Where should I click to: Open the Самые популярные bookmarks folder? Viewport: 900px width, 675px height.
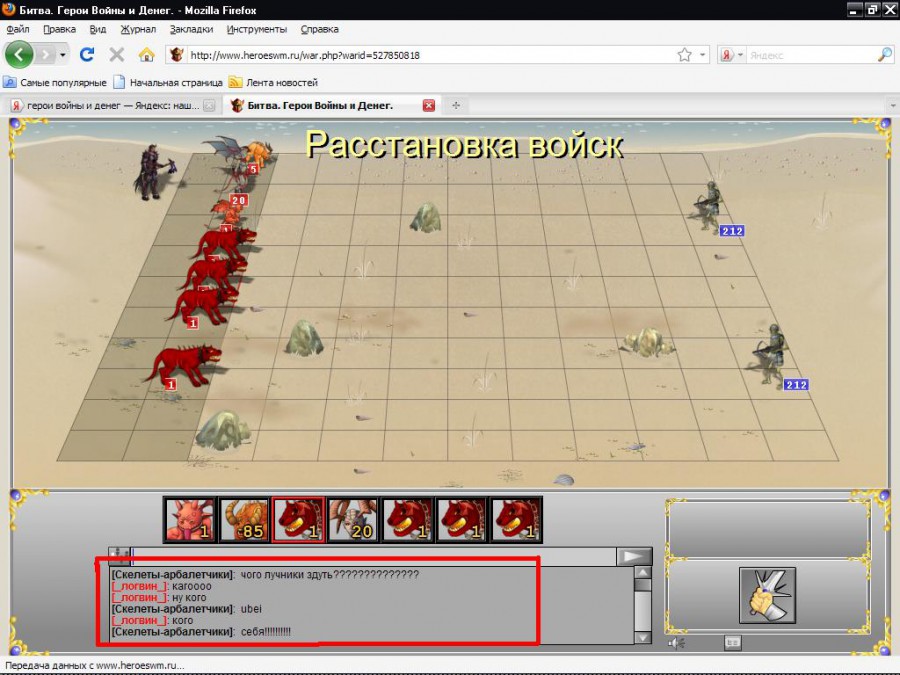point(55,83)
